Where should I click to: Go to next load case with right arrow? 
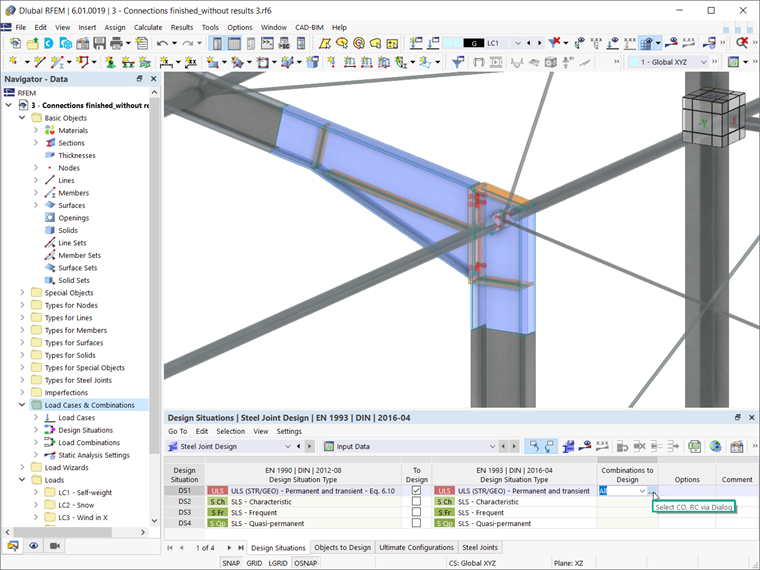[x=539, y=43]
